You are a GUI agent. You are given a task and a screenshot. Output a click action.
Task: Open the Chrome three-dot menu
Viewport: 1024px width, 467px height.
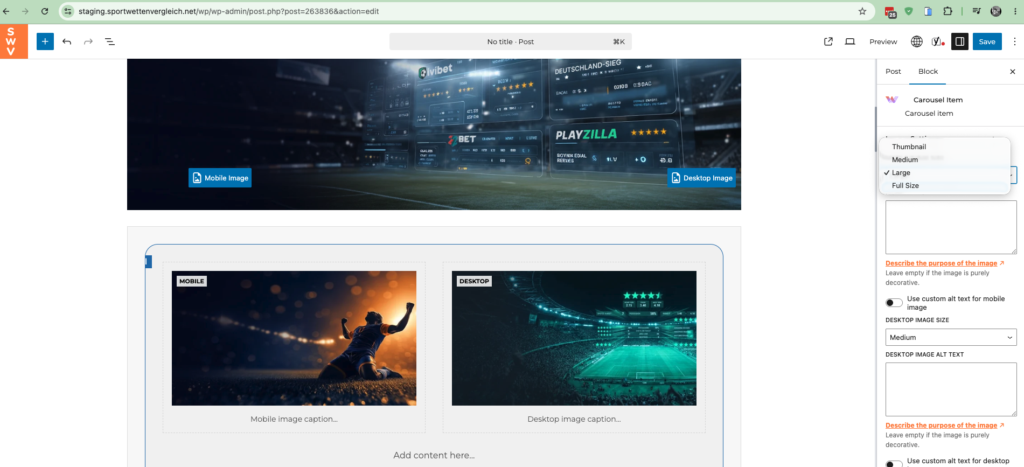1015,11
